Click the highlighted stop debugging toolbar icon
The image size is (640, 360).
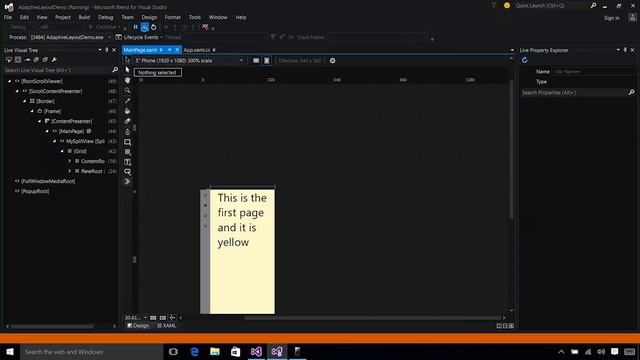(144, 27)
